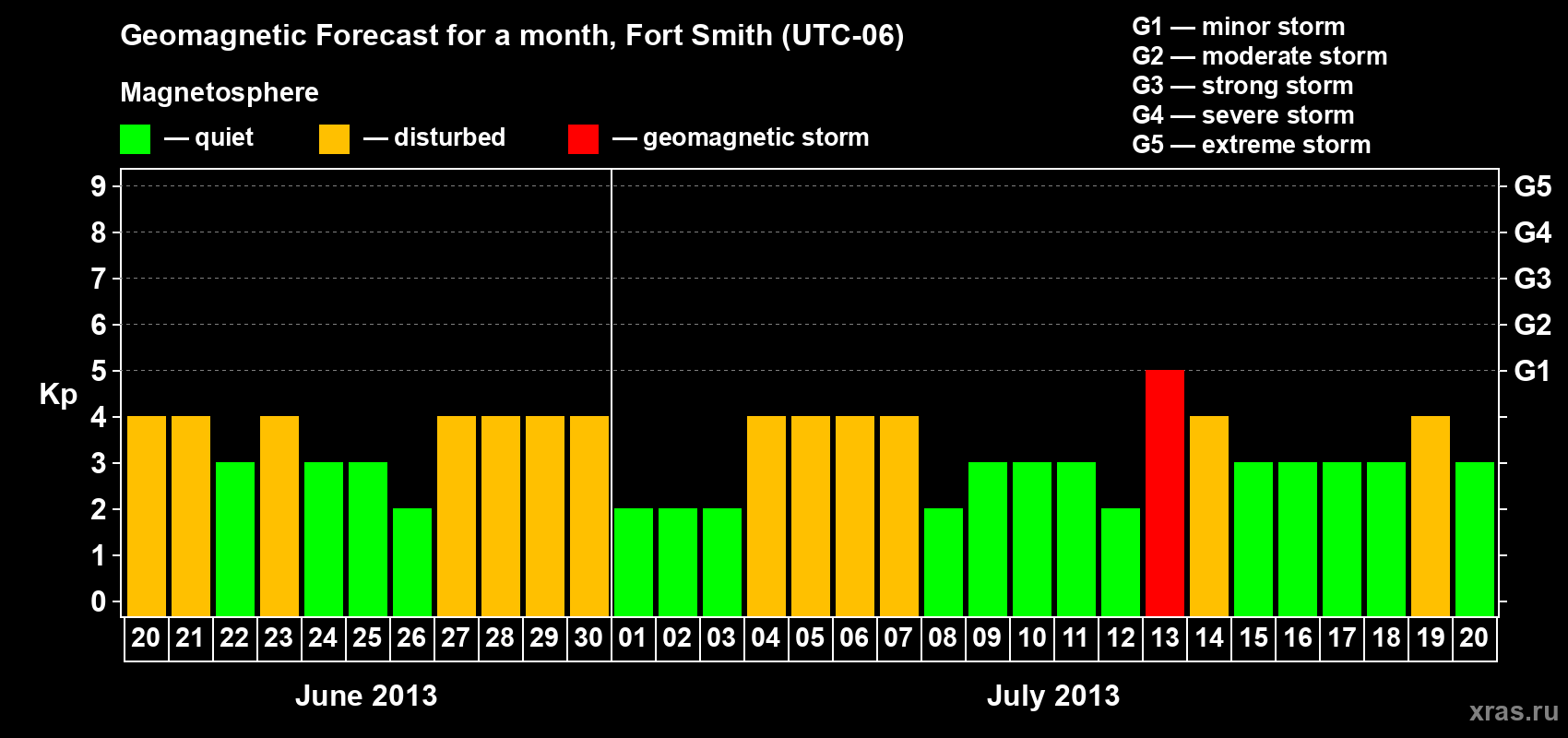Click date label 30 on the x-axis
This screenshot has height=738, width=1568.
(588, 637)
